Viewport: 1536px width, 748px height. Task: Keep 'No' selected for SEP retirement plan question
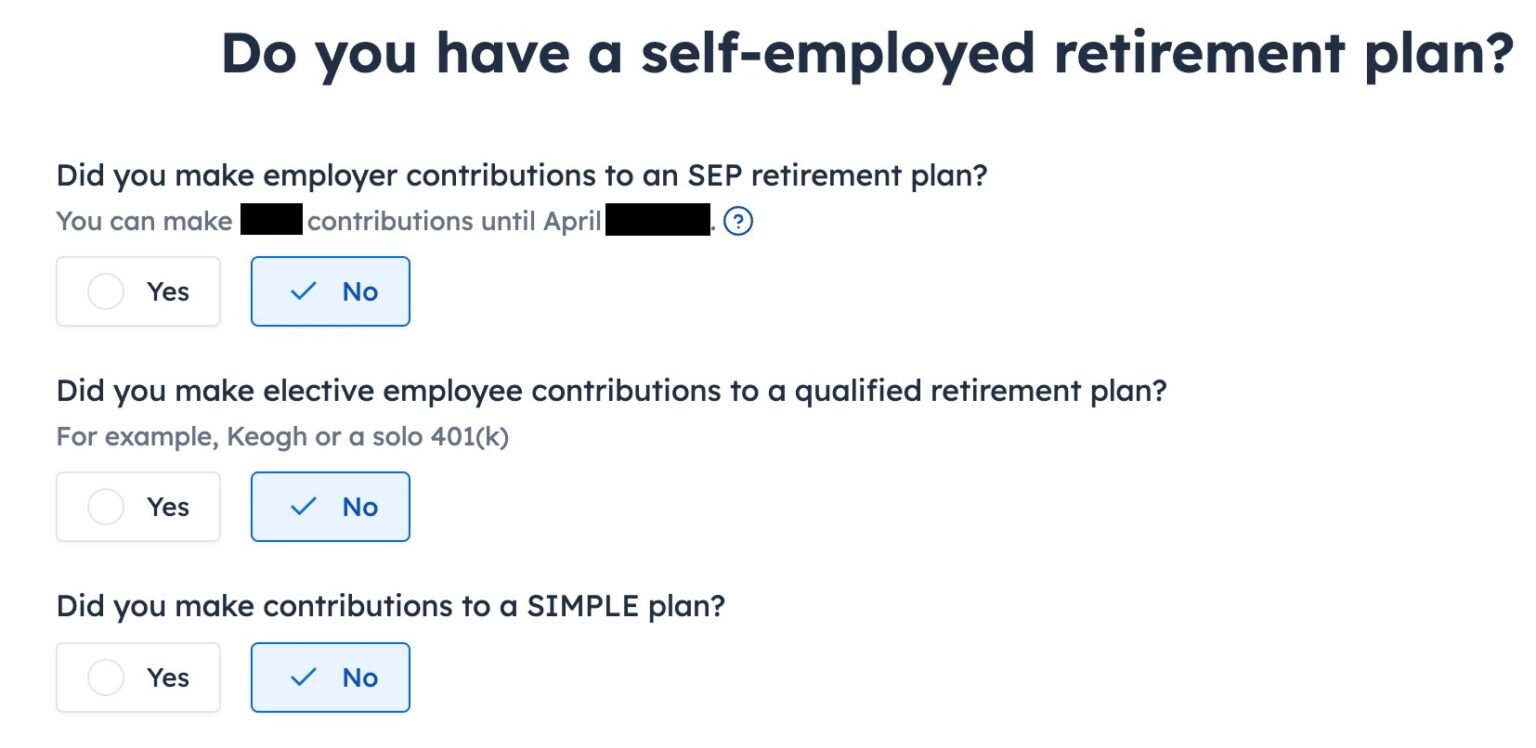point(330,291)
